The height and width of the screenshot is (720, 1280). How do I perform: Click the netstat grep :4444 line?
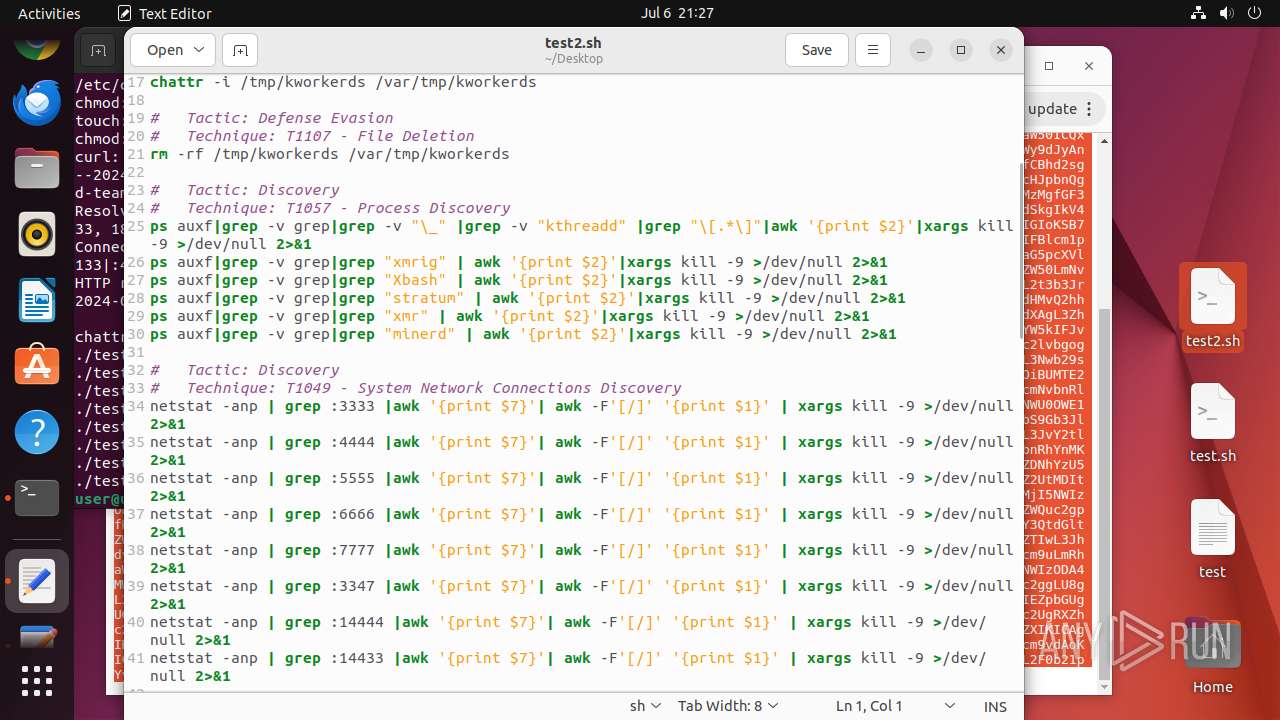point(581,451)
